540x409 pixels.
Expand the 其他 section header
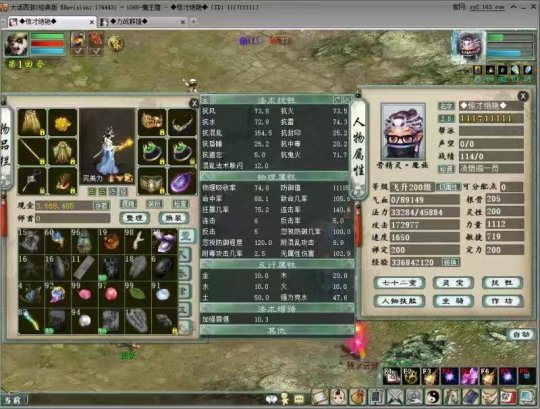point(277,331)
